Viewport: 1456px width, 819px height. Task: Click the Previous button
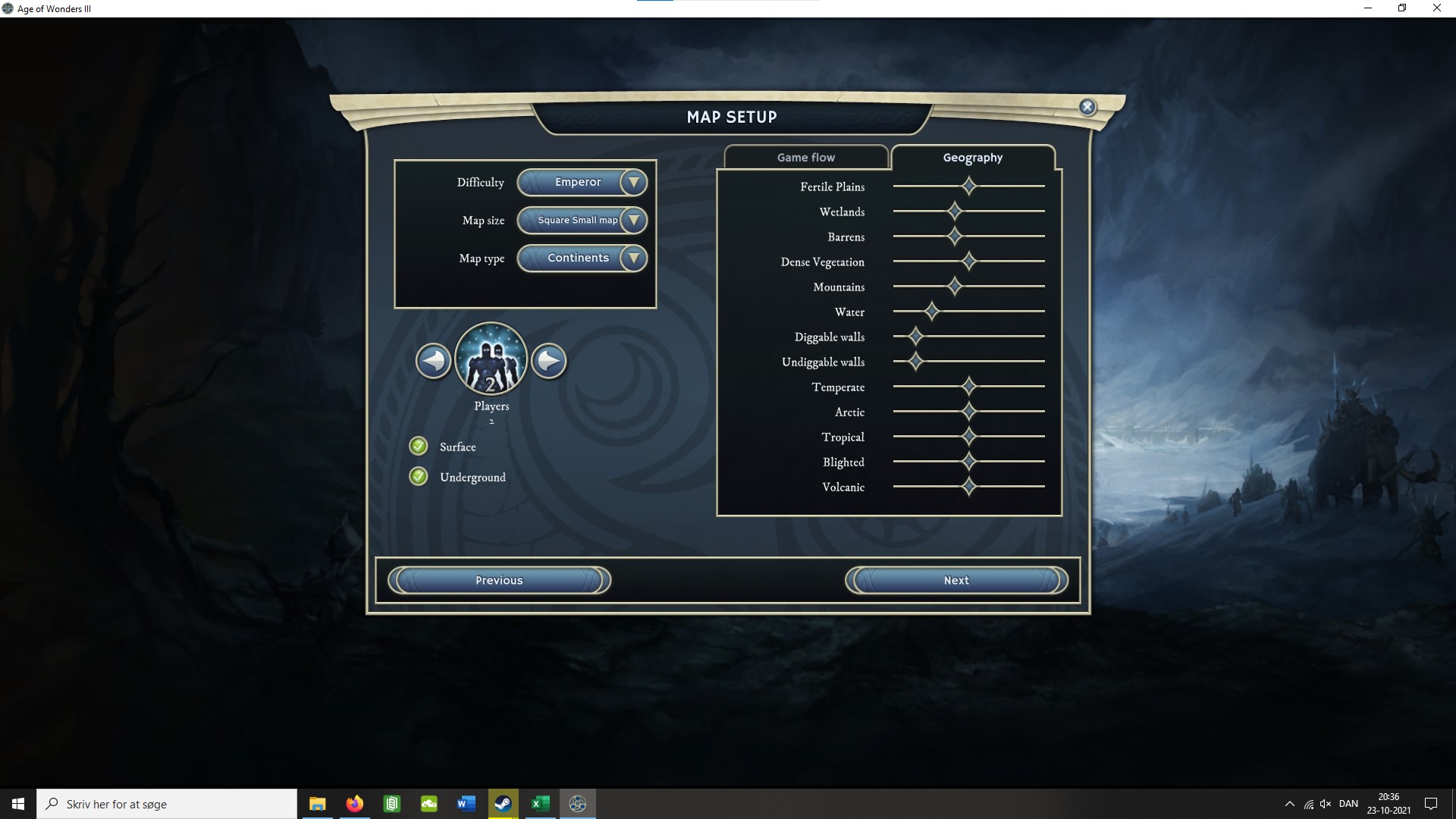[499, 580]
